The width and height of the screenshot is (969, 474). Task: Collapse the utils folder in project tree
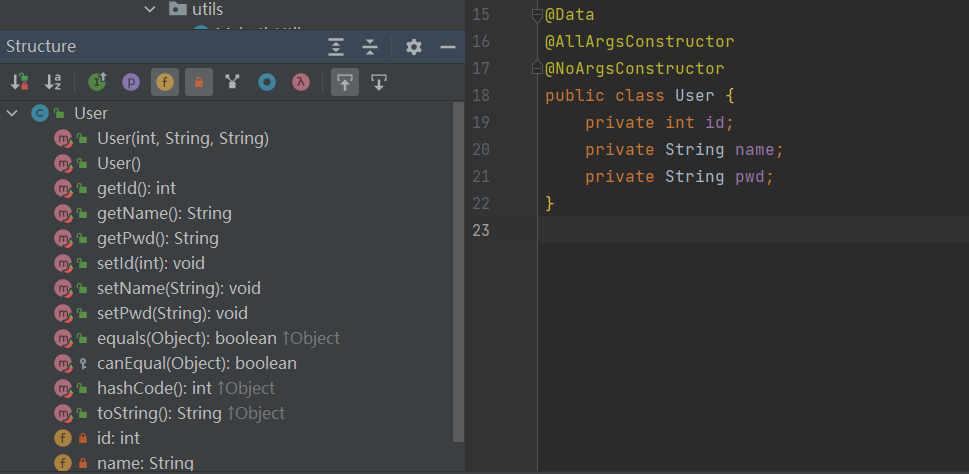tap(150, 9)
